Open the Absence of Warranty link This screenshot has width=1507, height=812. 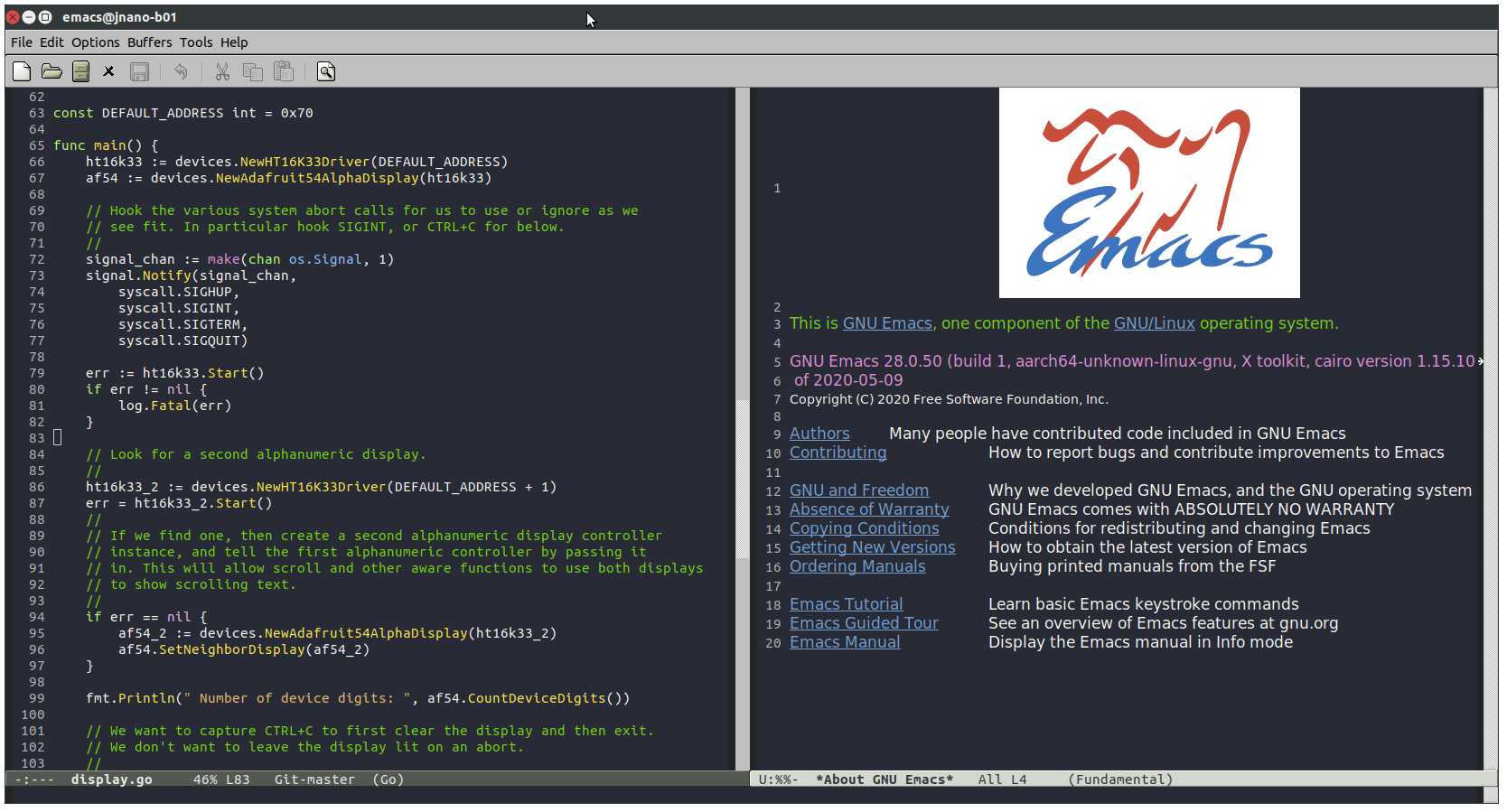[869, 509]
